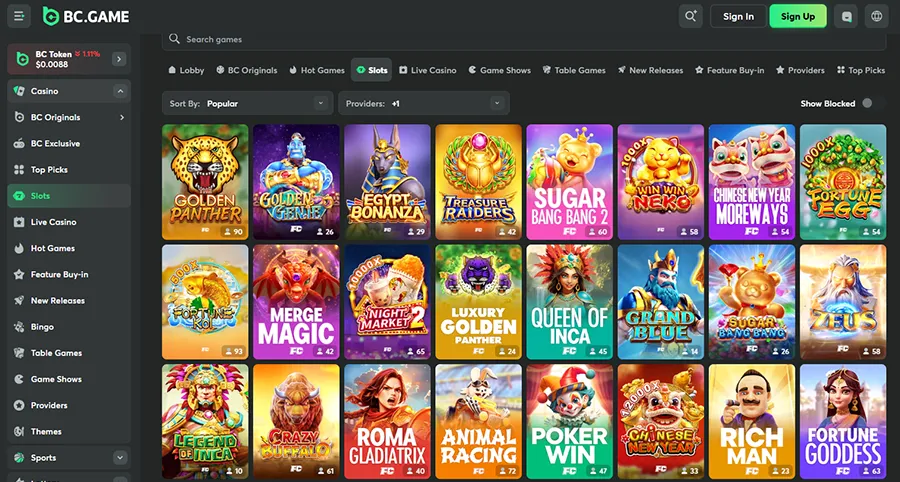The image size is (900, 482).
Task: Expand the BC Originals submenu arrow
Action: [x=122, y=117]
